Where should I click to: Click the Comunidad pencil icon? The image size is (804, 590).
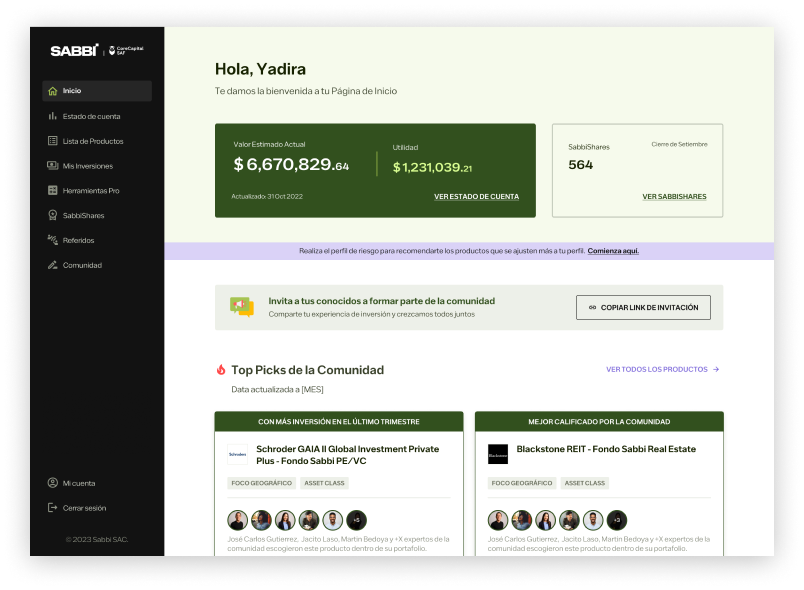coord(52,265)
